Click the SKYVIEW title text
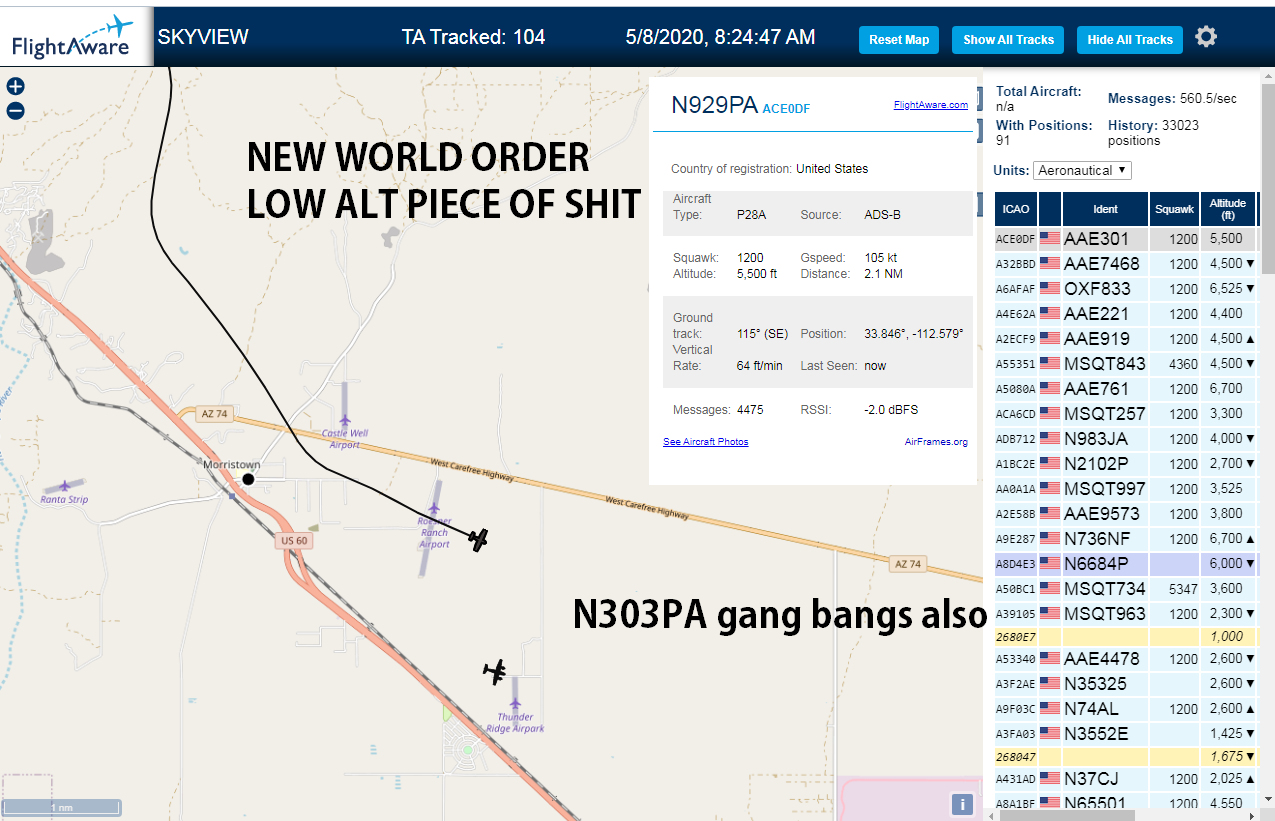 pos(203,38)
